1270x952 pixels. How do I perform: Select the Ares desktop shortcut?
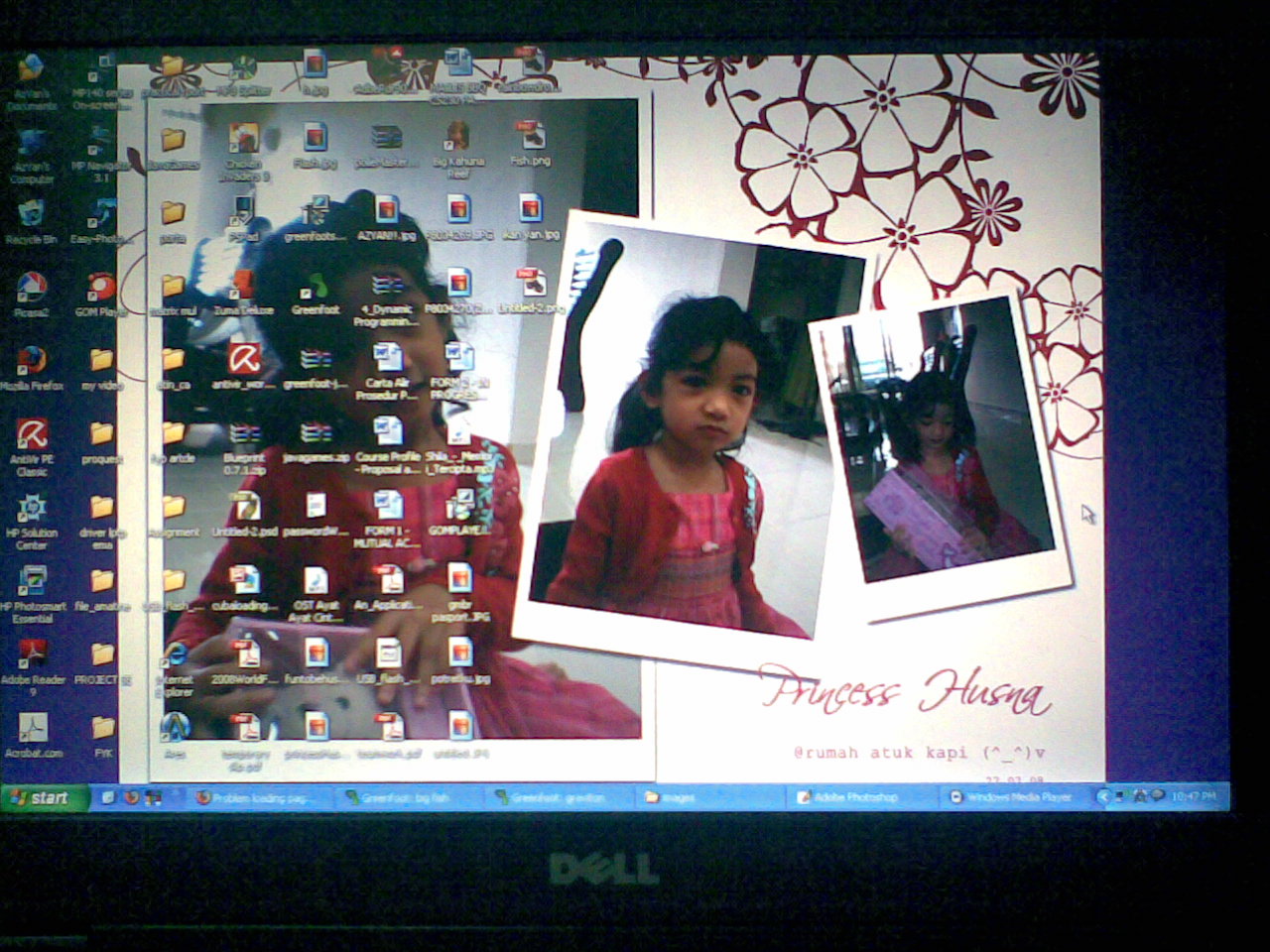(175, 736)
